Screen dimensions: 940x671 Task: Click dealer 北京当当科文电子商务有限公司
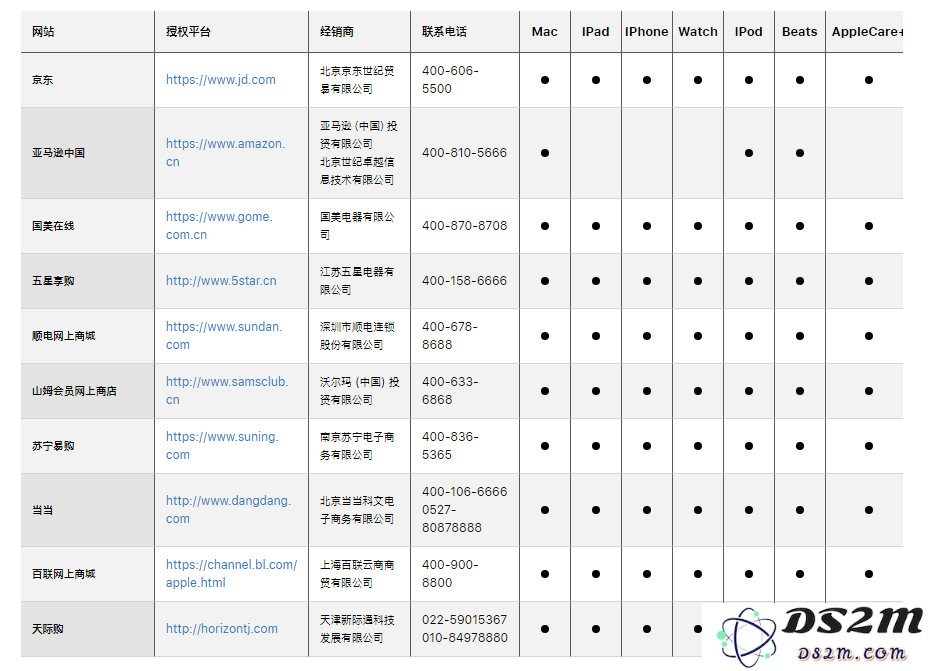point(357,510)
